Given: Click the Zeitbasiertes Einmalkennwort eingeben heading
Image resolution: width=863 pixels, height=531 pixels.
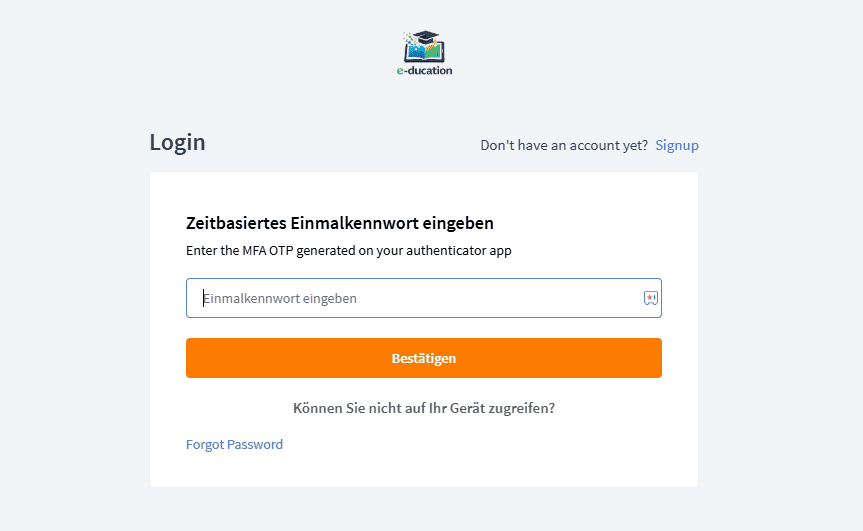Looking at the screenshot, I should [x=340, y=223].
